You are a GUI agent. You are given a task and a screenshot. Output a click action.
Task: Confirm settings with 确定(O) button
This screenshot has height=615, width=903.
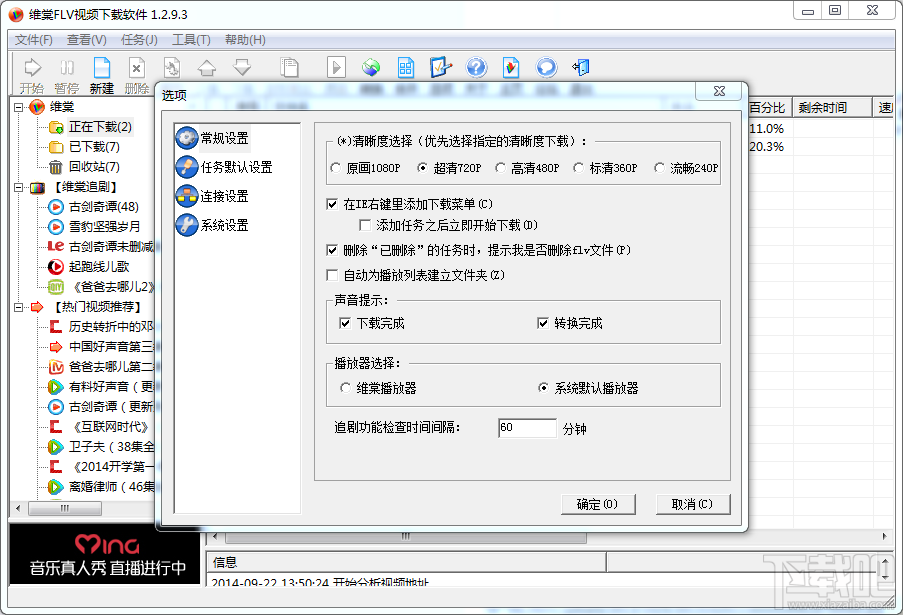[x=598, y=504]
